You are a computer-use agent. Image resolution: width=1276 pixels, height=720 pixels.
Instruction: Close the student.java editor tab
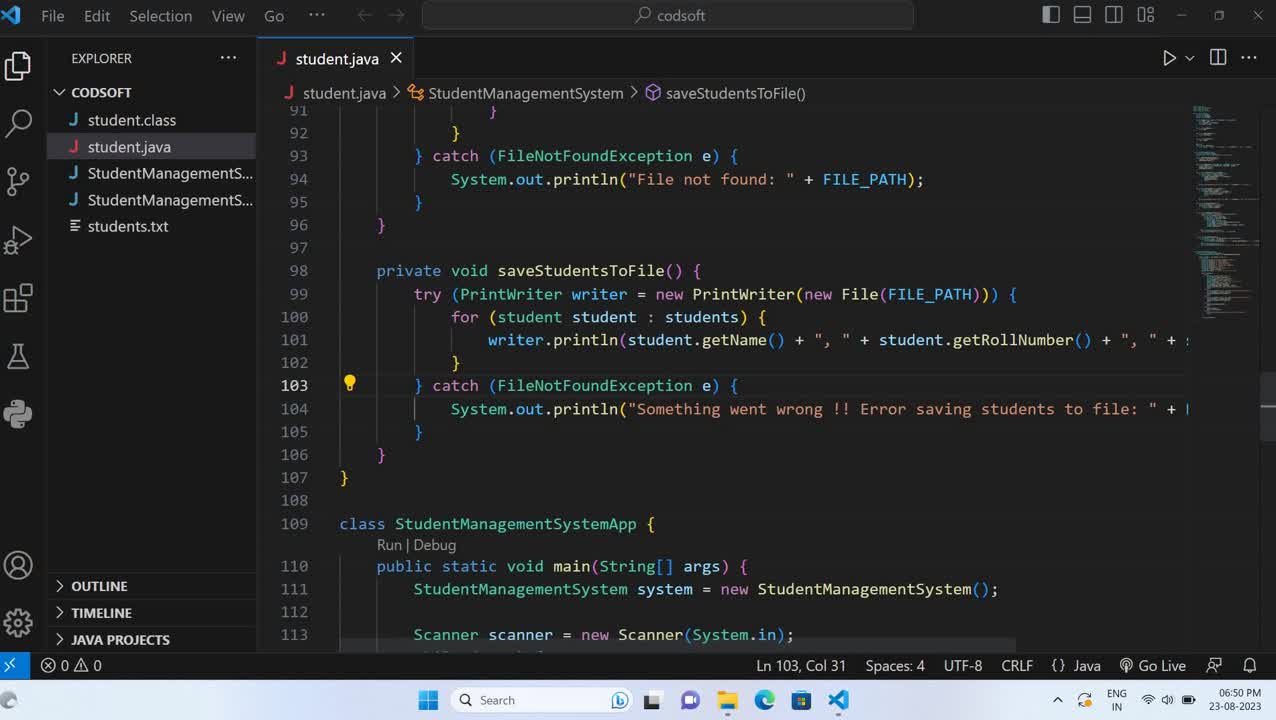point(396,58)
